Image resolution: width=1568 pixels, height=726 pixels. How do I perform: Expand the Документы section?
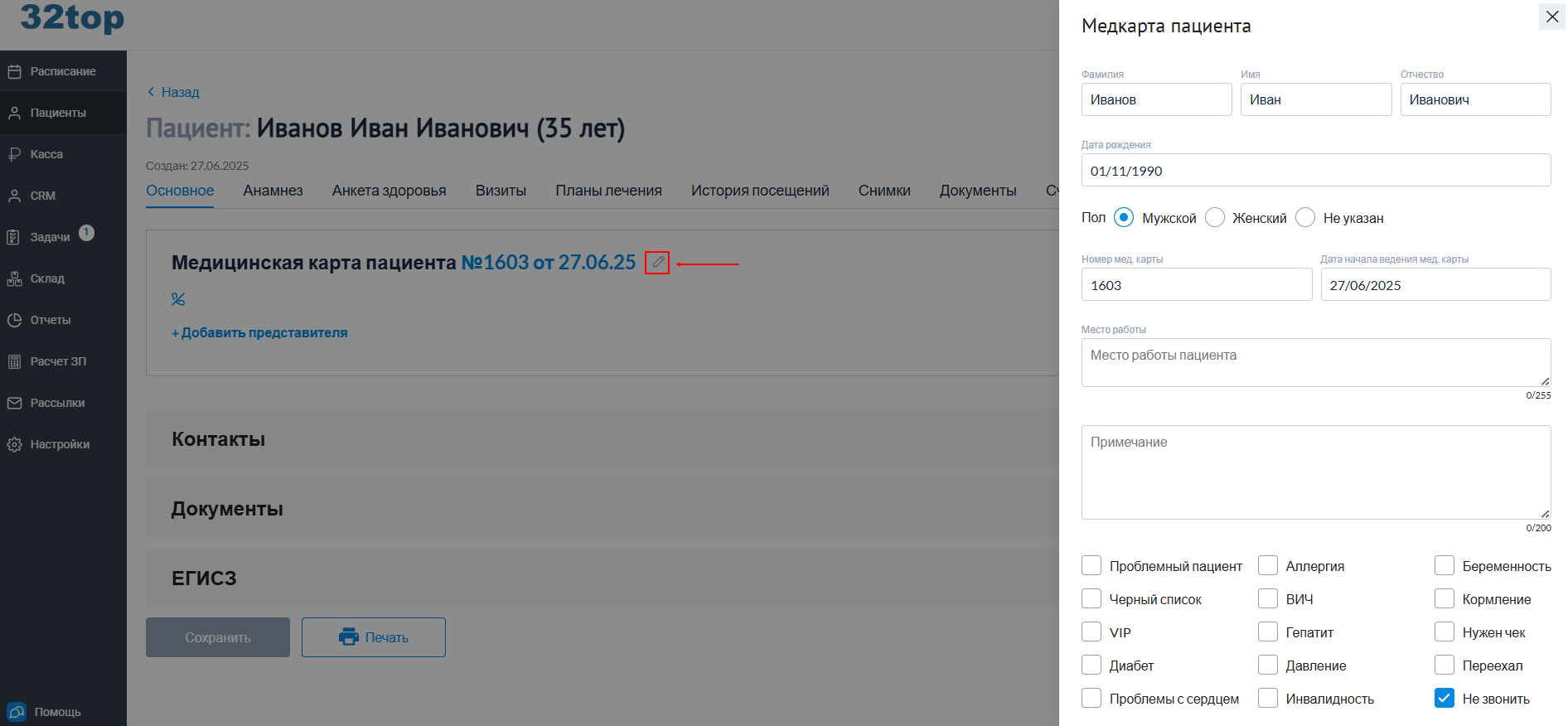(x=603, y=508)
